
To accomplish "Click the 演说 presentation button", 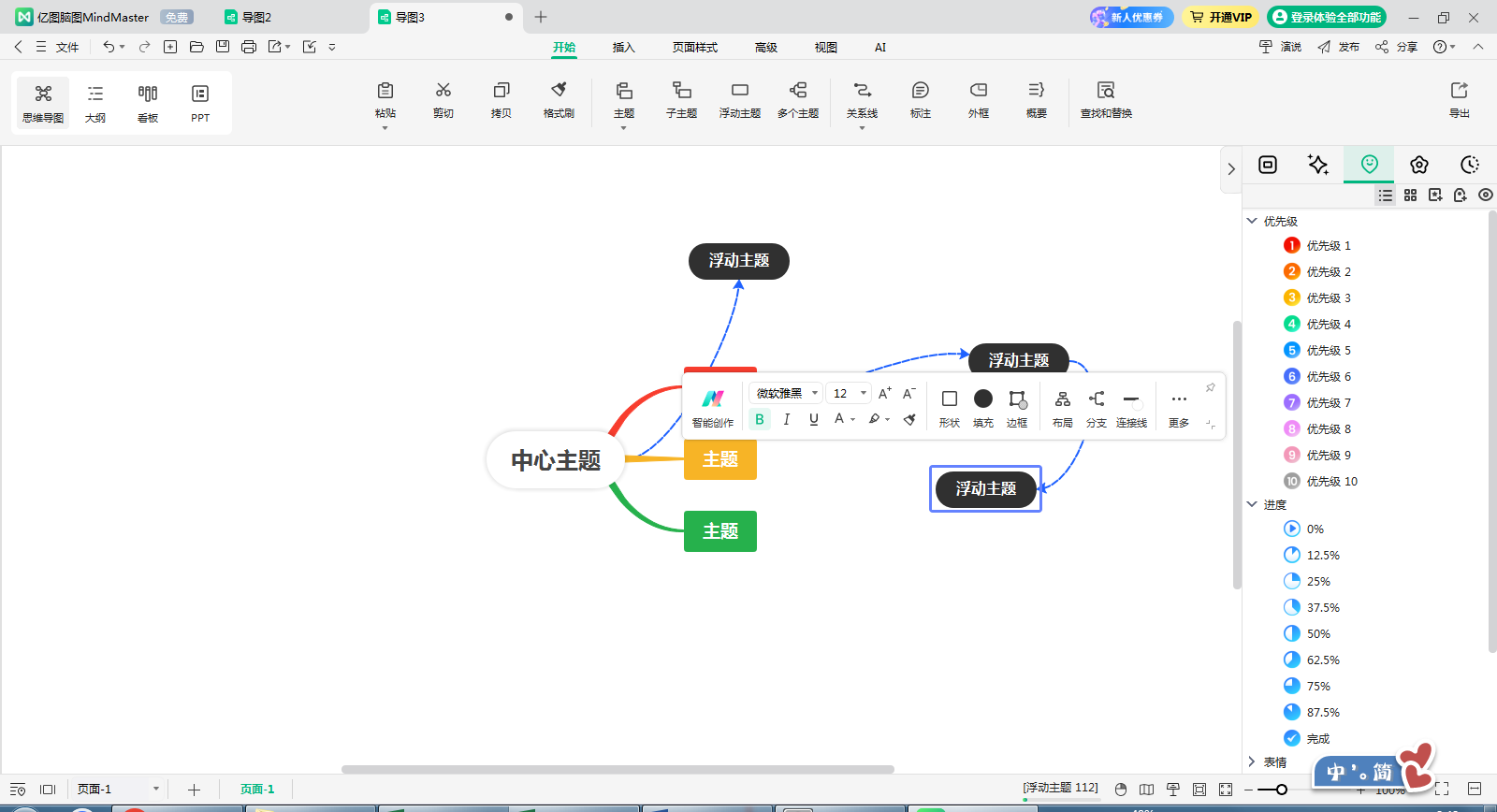I will tap(1281, 47).
